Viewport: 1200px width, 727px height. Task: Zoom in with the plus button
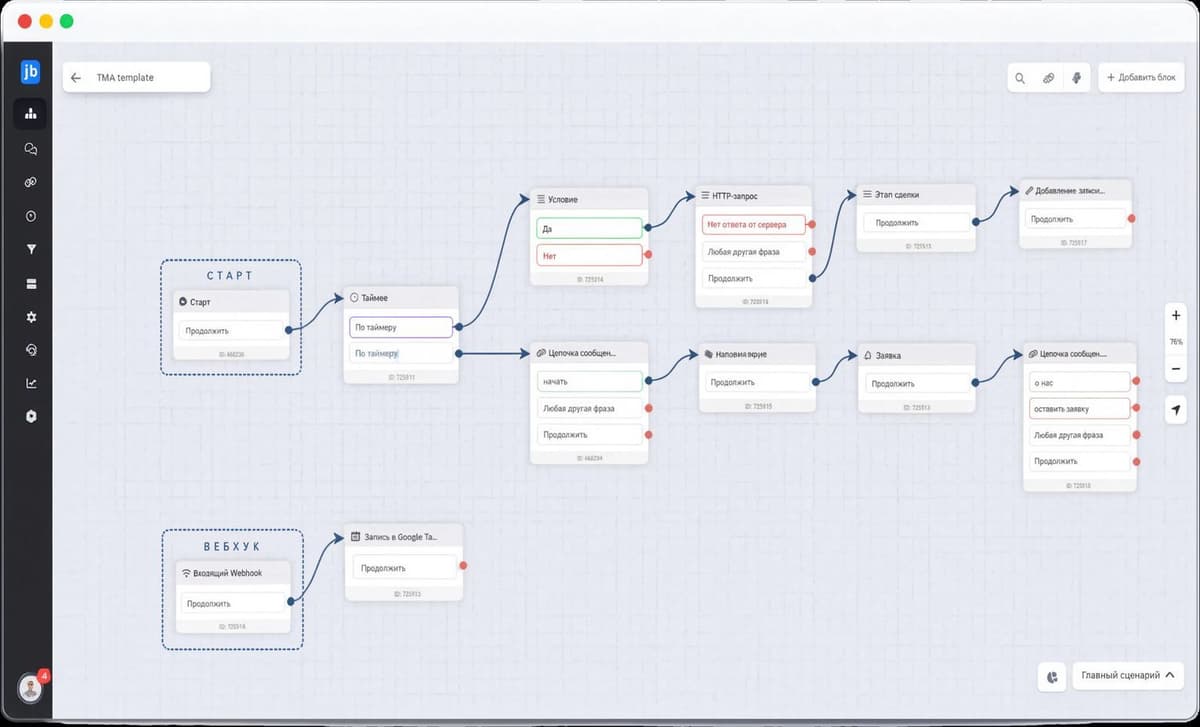point(1176,316)
